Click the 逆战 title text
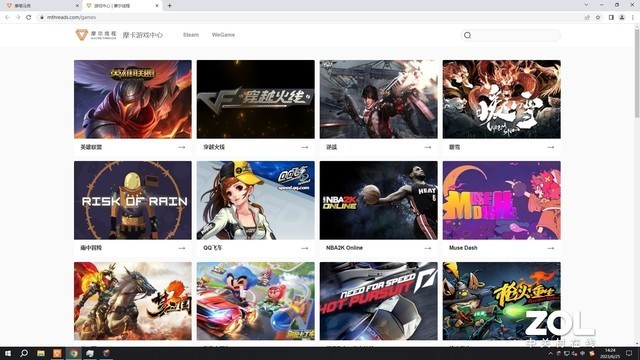Image resolution: width=640 pixels, height=360 pixels. tap(331, 147)
